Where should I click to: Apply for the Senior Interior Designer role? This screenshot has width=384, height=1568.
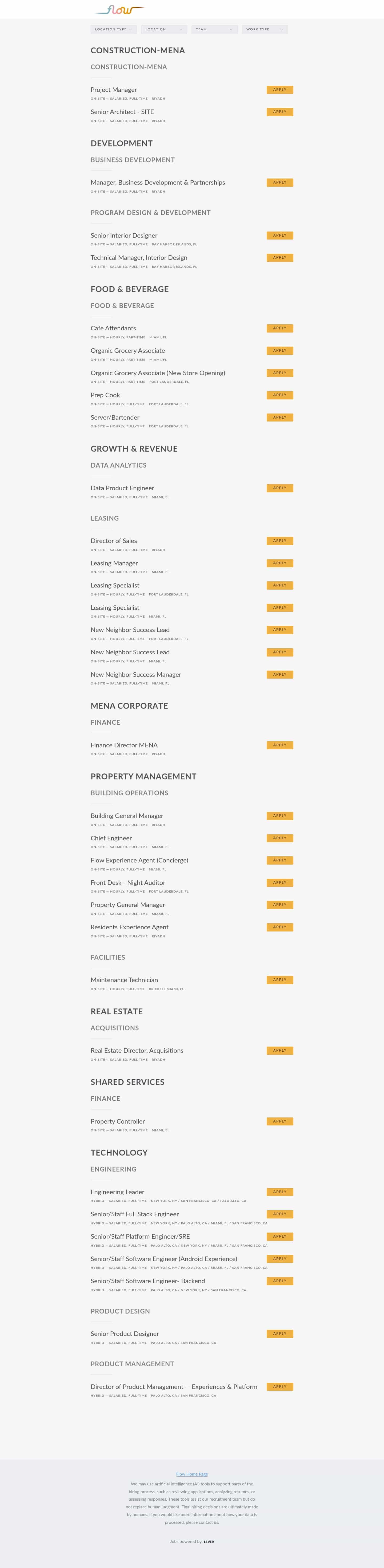click(x=280, y=236)
